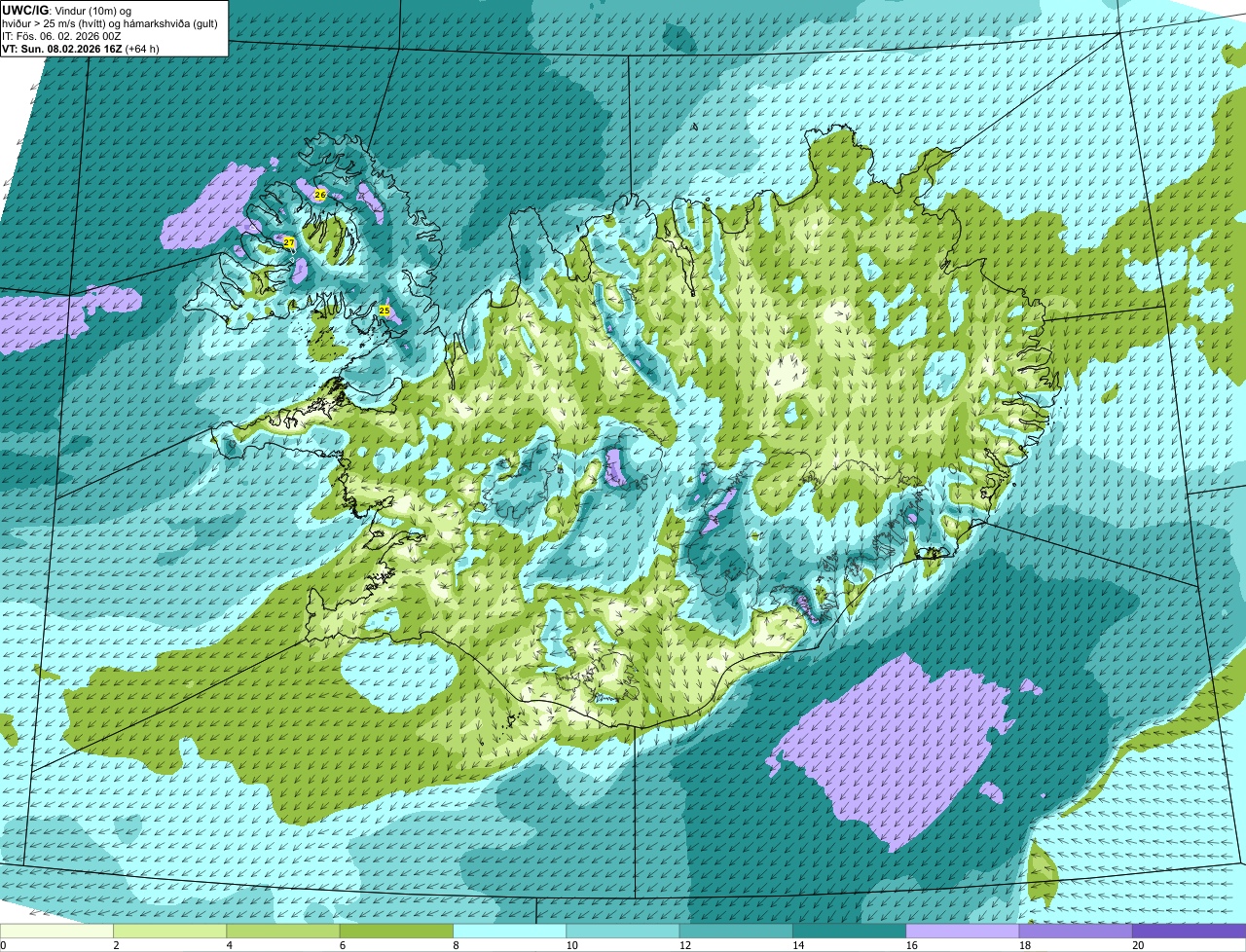Pick the 0–2 m/s palest legend color
Viewport: 1246px width, 952px height.
[56, 932]
